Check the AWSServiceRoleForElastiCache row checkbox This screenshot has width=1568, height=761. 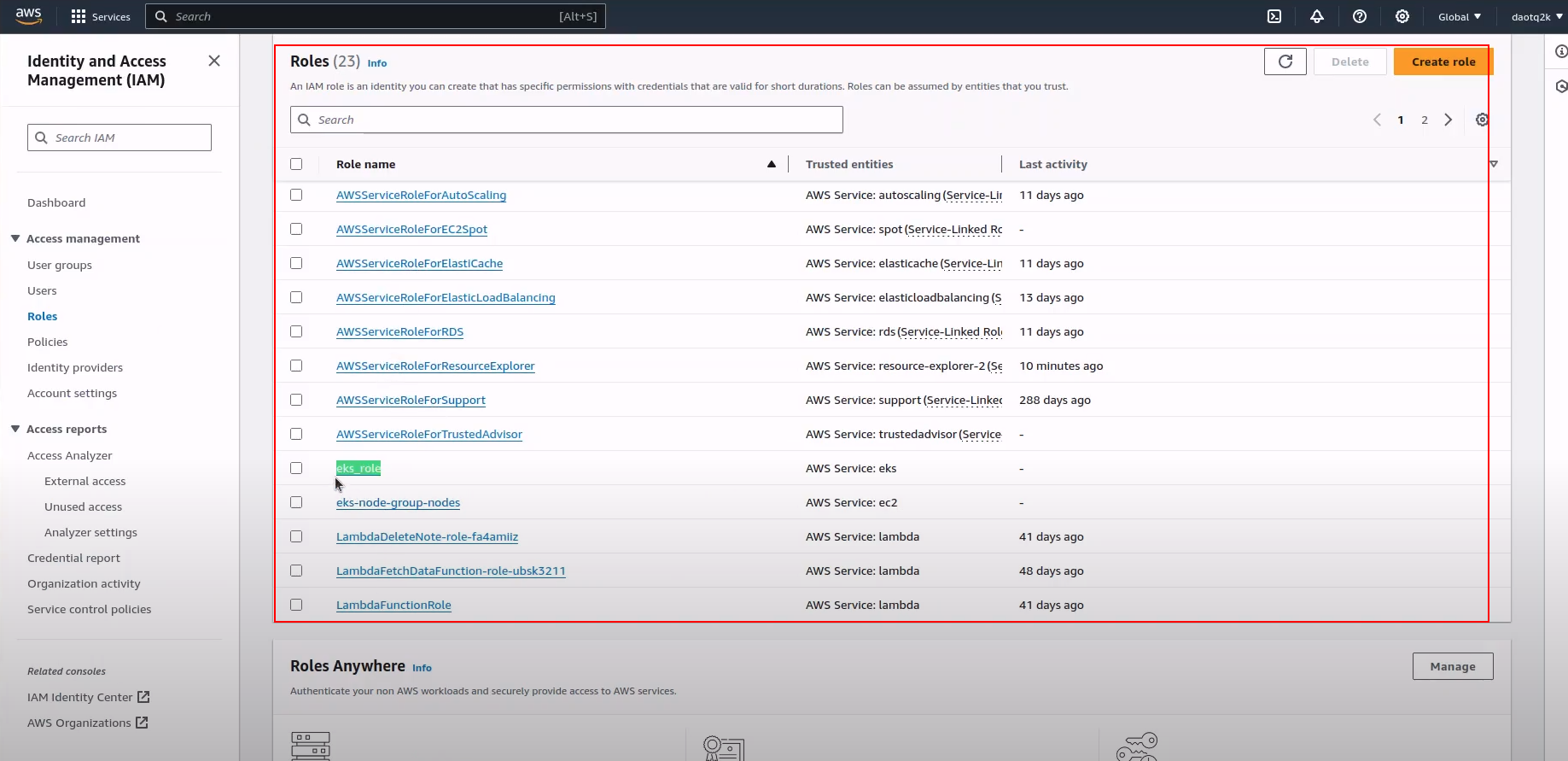point(296,263)
